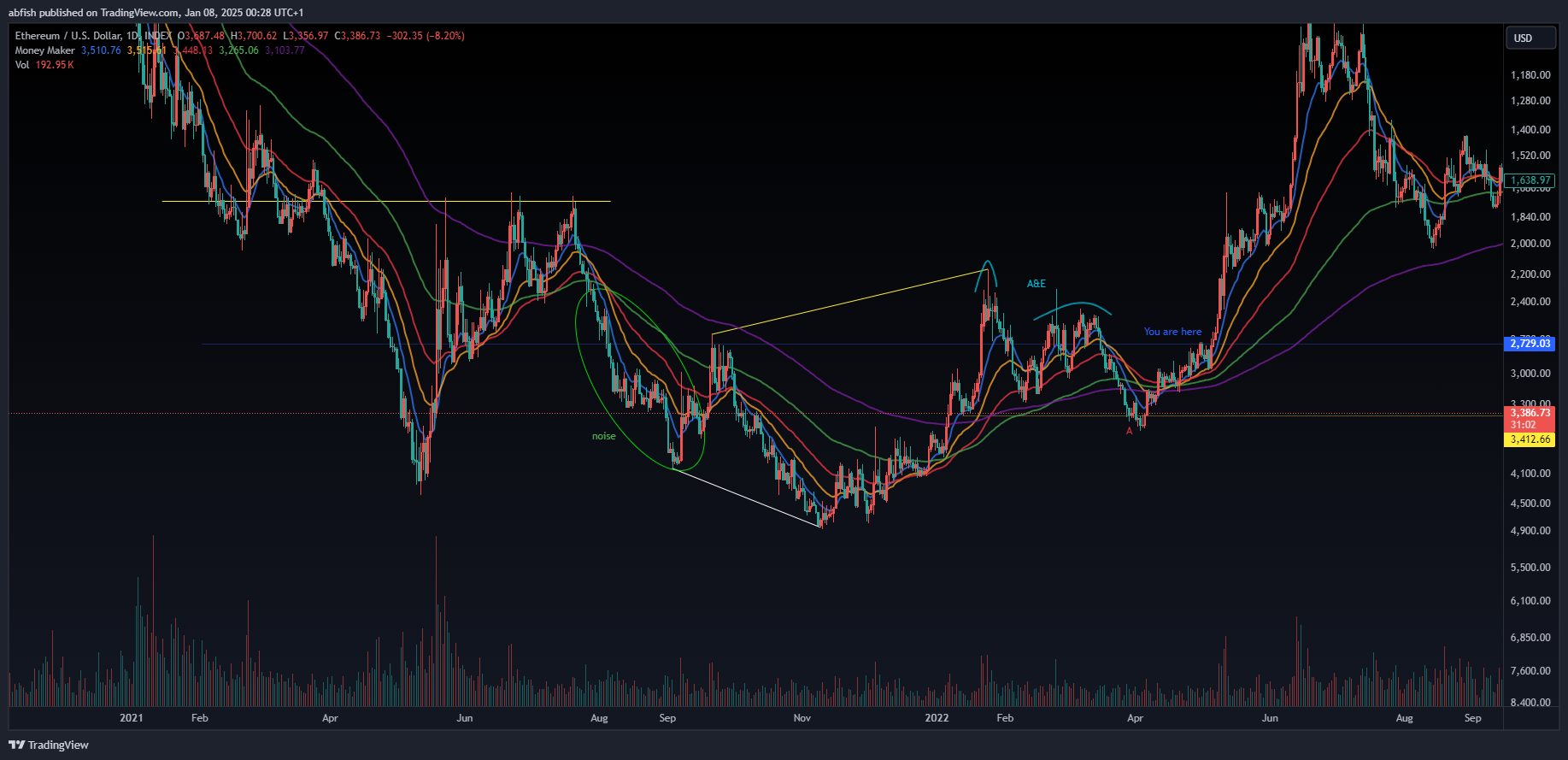Click the 'You are here' annotation
The image size is (1568, 760).
(x=1172, y=332)
